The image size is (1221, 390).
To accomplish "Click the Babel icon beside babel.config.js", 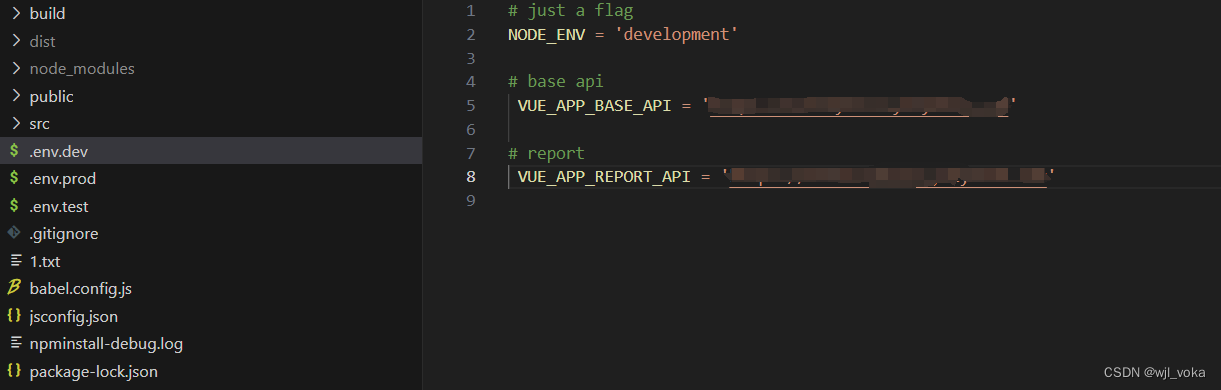I will click(14, 288).
